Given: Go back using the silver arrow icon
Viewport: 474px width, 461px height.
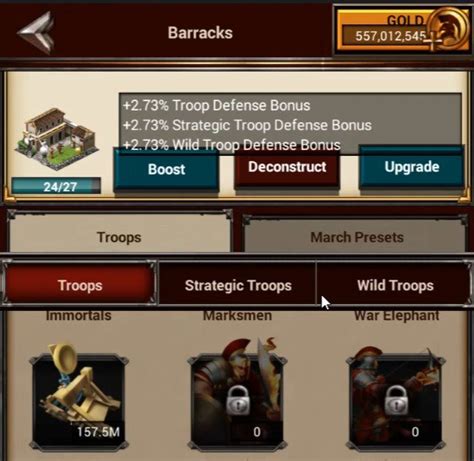Looking at the screenshot, I should [36, 33].
